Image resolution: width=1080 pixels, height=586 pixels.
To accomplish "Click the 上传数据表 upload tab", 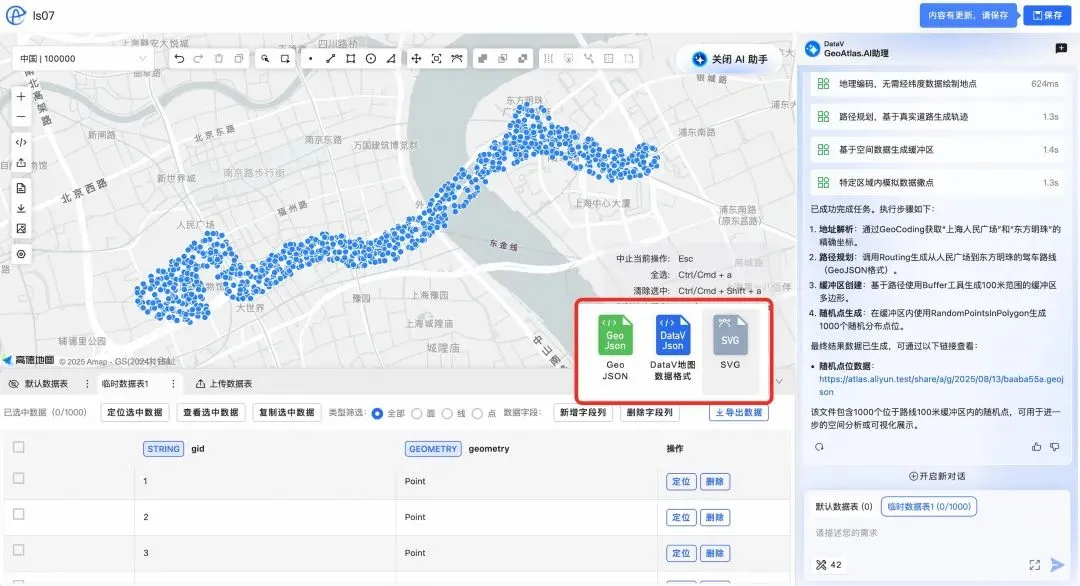I will 224,384.
